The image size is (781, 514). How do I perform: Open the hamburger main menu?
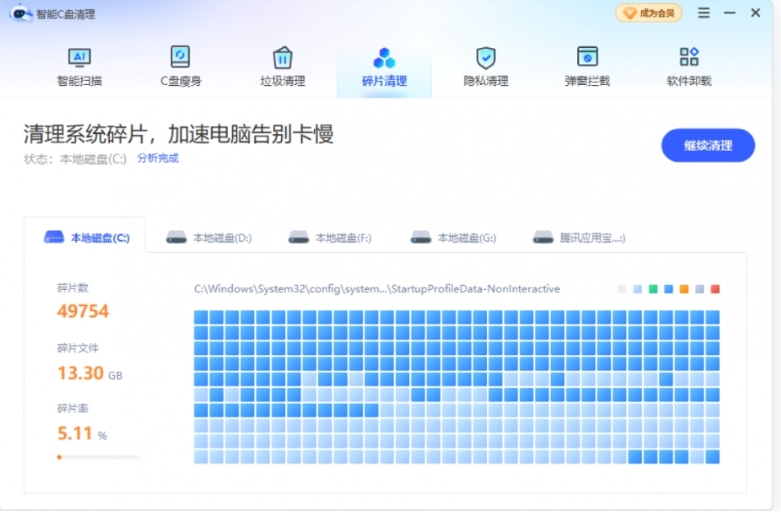(x=703, y=12)
